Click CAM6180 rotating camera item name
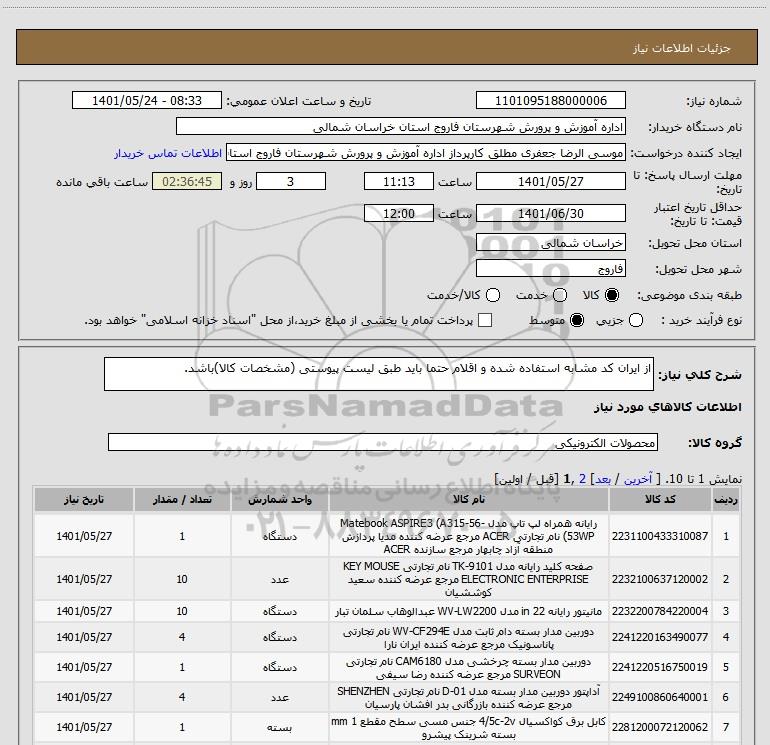770x745 pixels. (x=469, y=667)
